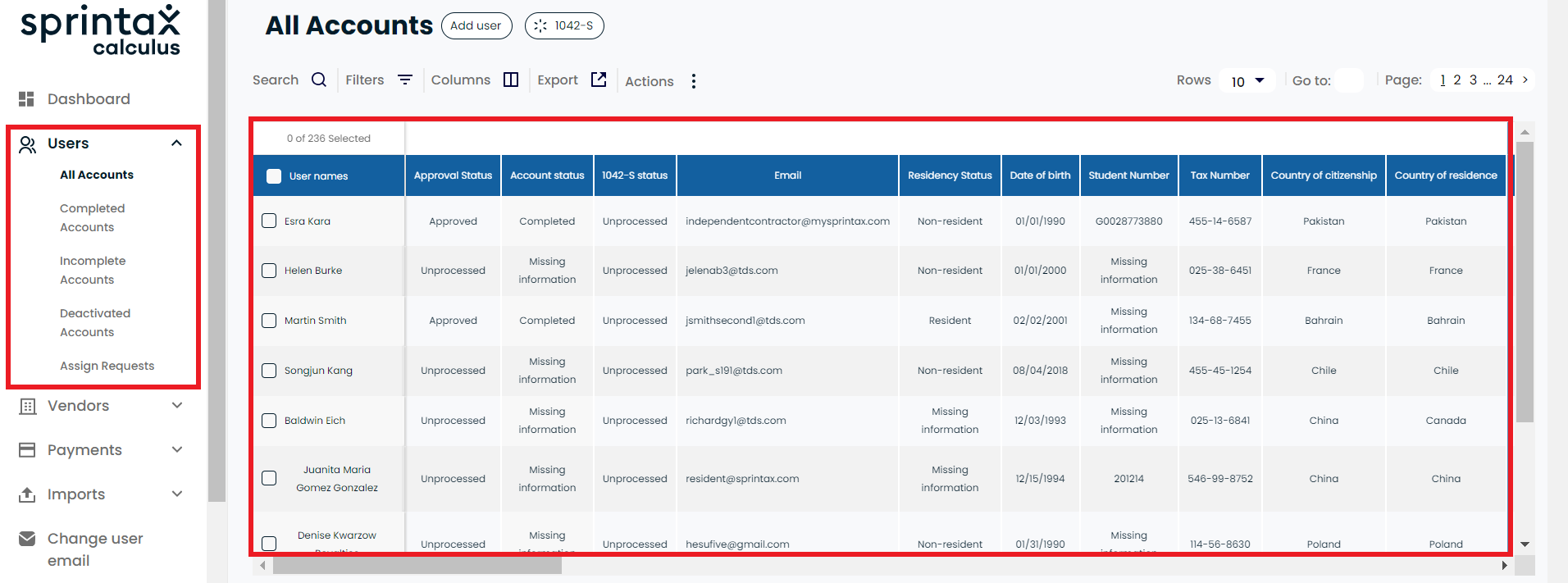Click the name Martin Smith
This screenshot has width=1568, height=583.
pyautogui.click(x=316, y=321)
